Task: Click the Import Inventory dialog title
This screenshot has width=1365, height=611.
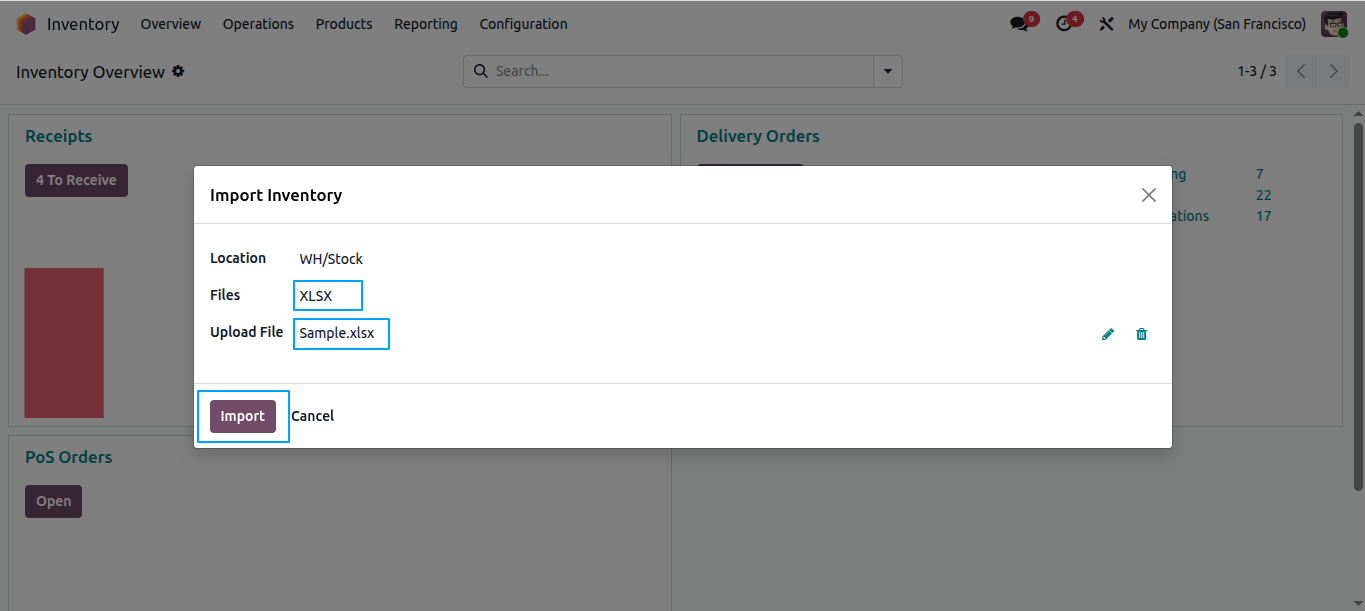Action: tap(276, 195)
